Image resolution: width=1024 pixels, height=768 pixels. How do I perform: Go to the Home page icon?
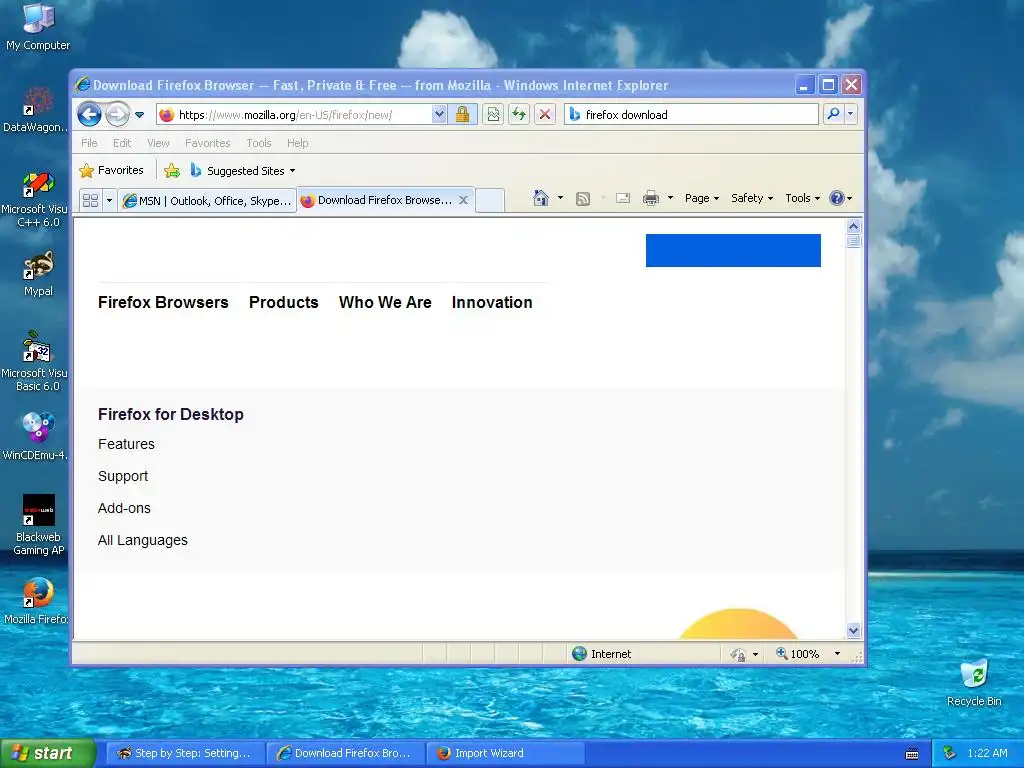pos(541,198)
